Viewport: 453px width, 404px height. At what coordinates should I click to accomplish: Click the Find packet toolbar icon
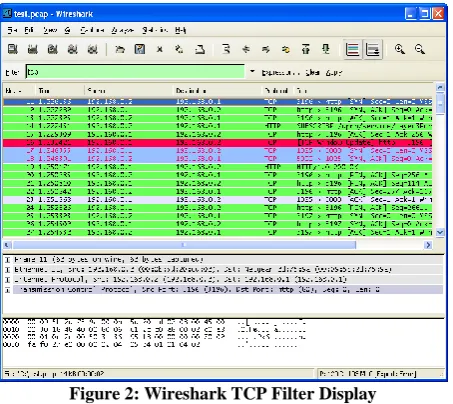pos(226,49)
